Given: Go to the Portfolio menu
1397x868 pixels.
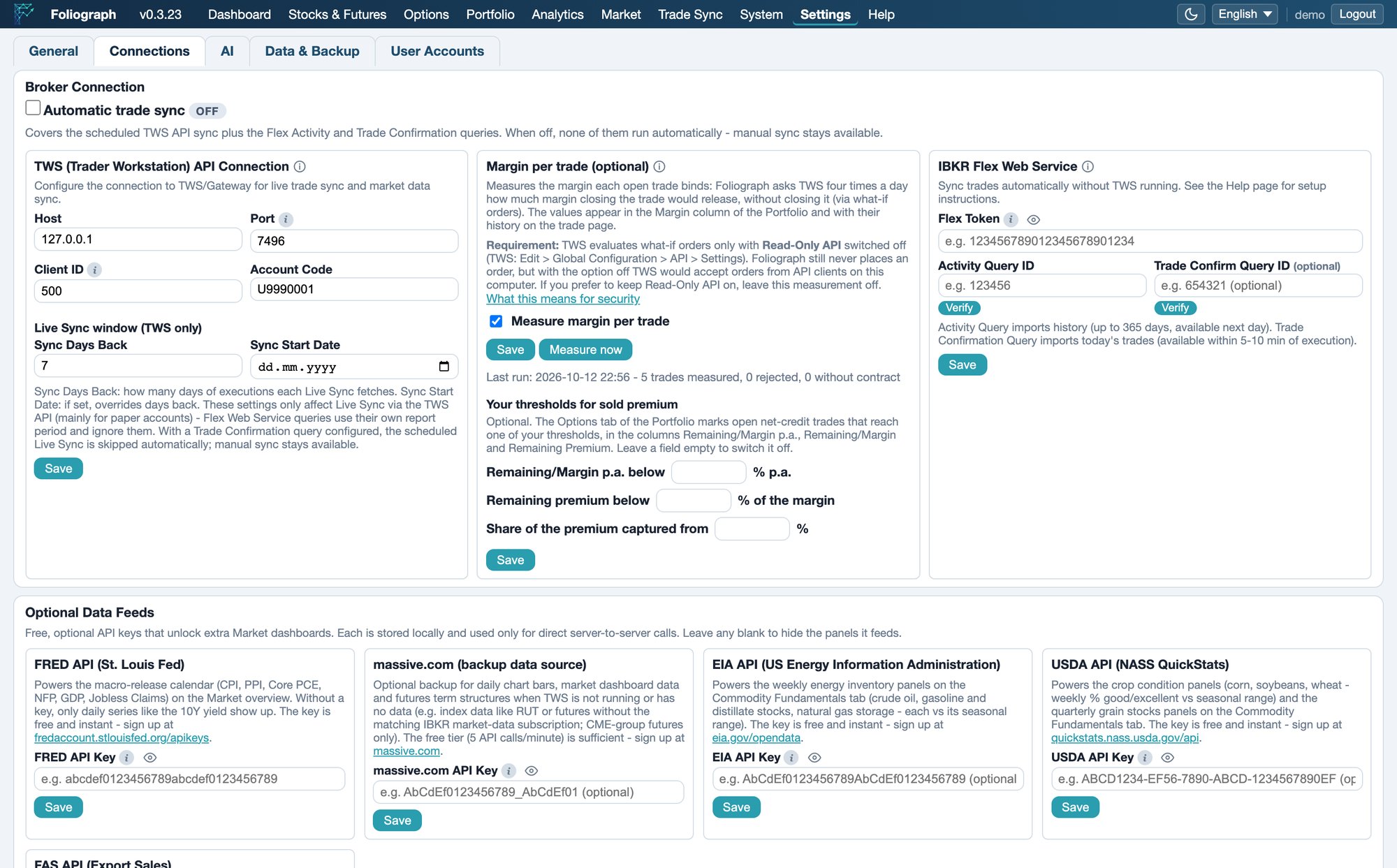Looking at the screenshot, I should point(490,14).
